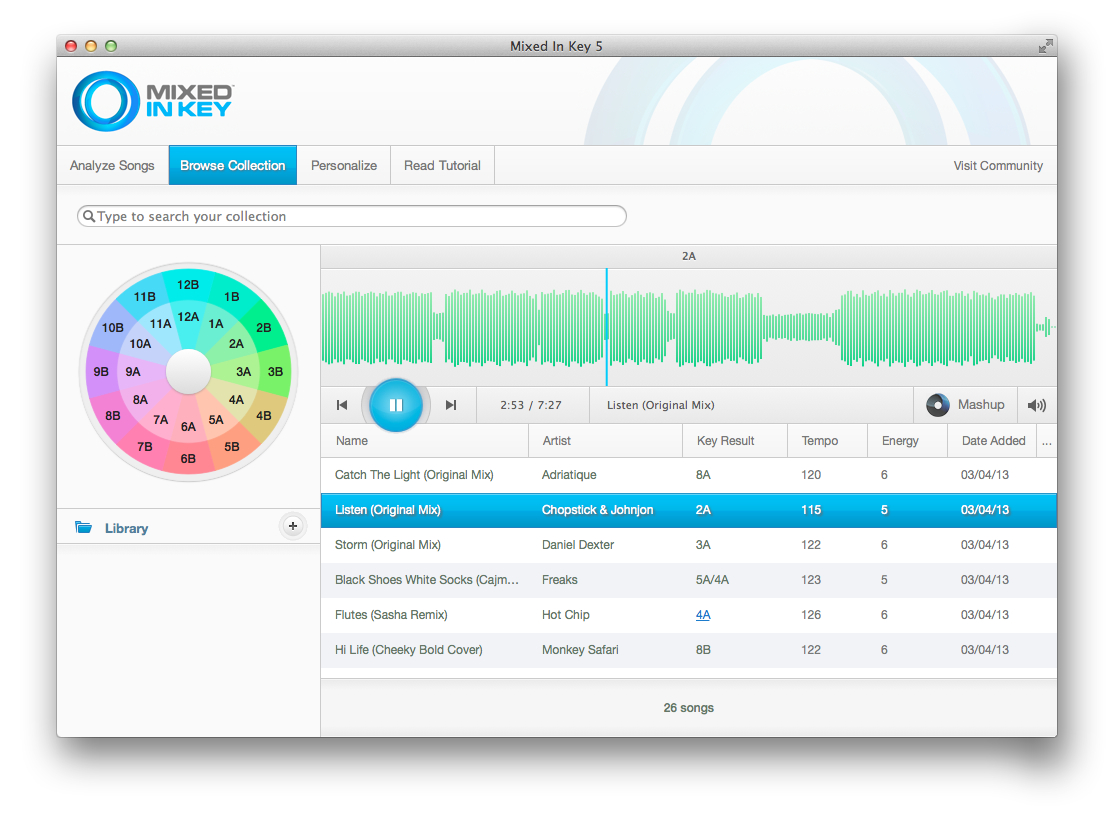Image resolution: width=1114 pixels, height=816 pixels.
Task: Click the collection search field
Action: pyautogui.click(x=352, y=216)
